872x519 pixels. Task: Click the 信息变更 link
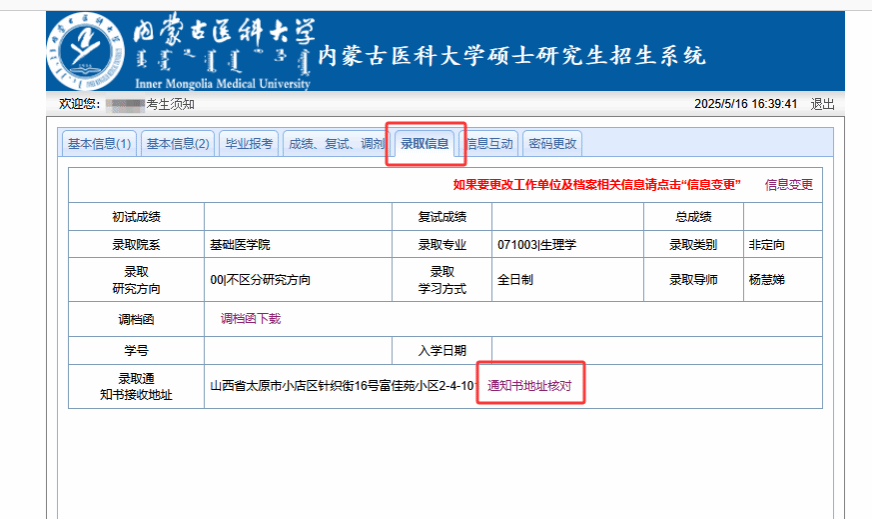pyautogui.click(x=789, y=184)
